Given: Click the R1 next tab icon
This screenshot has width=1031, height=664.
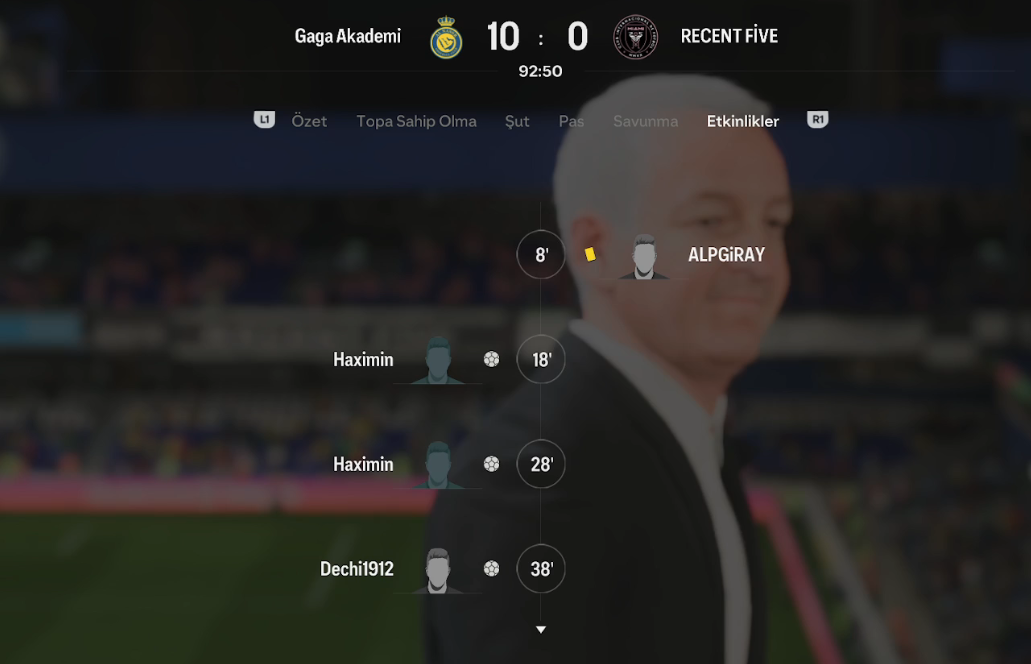Looking at the screenshot, I should (x=817, y=120).
